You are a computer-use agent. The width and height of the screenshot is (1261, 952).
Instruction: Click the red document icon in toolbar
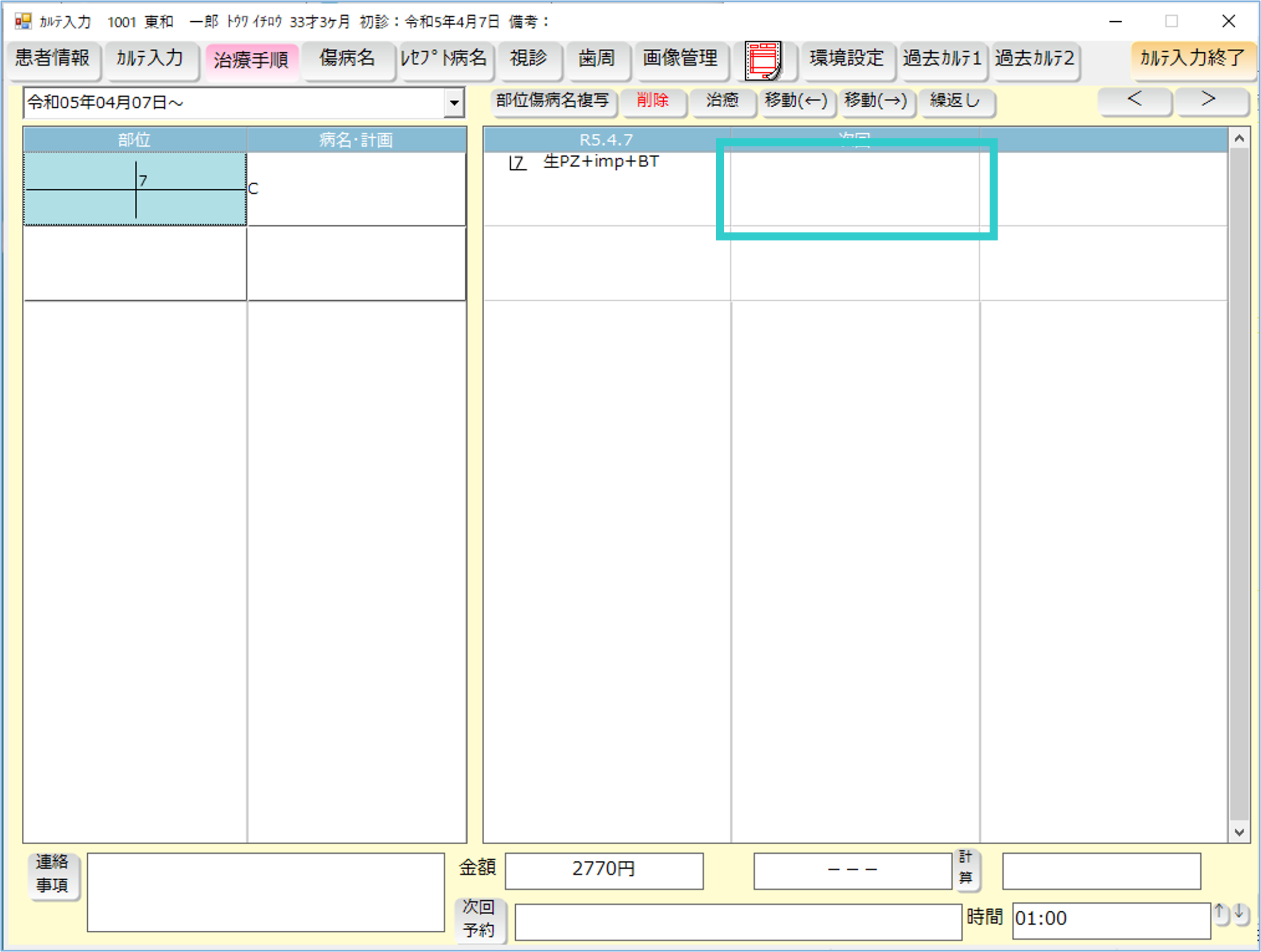coord(763,60)
